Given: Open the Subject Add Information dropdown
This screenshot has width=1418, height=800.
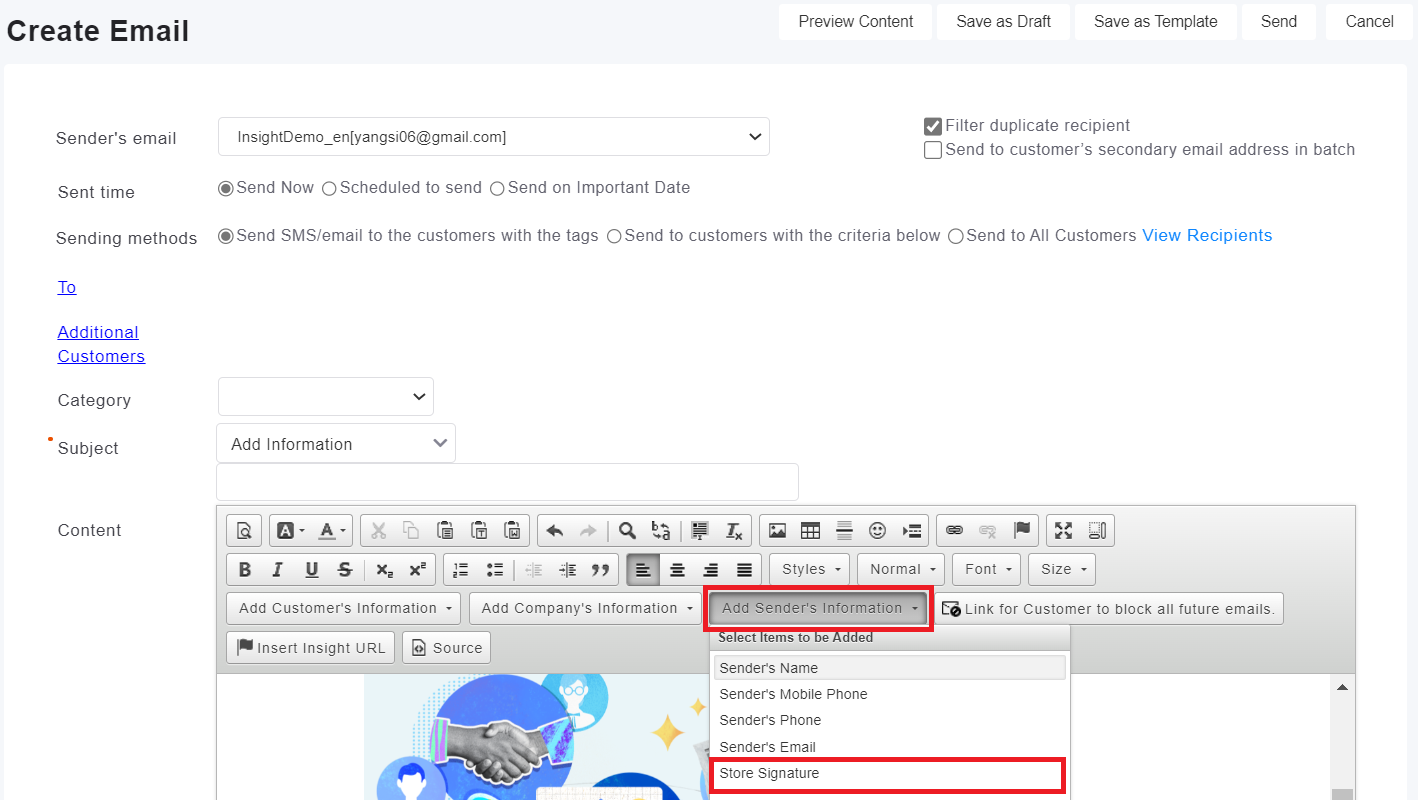Looking at the screenshot, I should click(x=336, y=443).
